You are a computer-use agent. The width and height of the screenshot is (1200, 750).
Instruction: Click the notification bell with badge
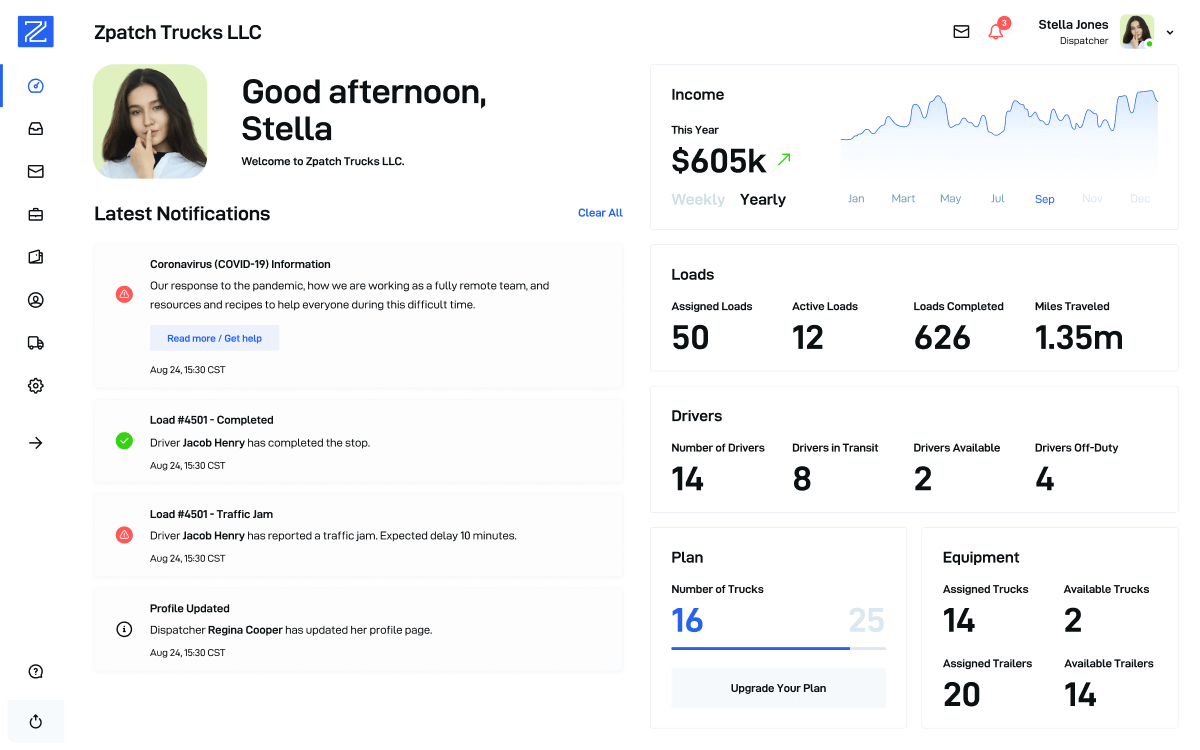click(x=996, y=31)
